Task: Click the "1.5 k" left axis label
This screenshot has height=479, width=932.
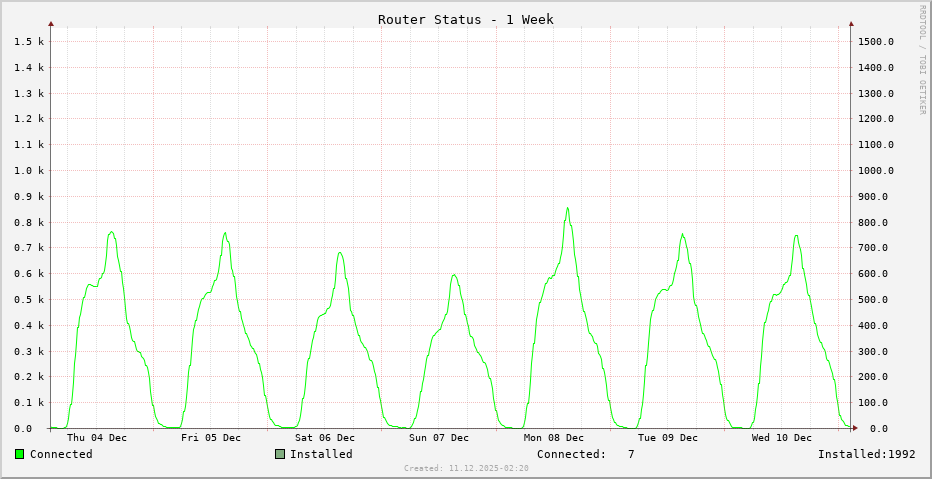Action: pos(28,41)
